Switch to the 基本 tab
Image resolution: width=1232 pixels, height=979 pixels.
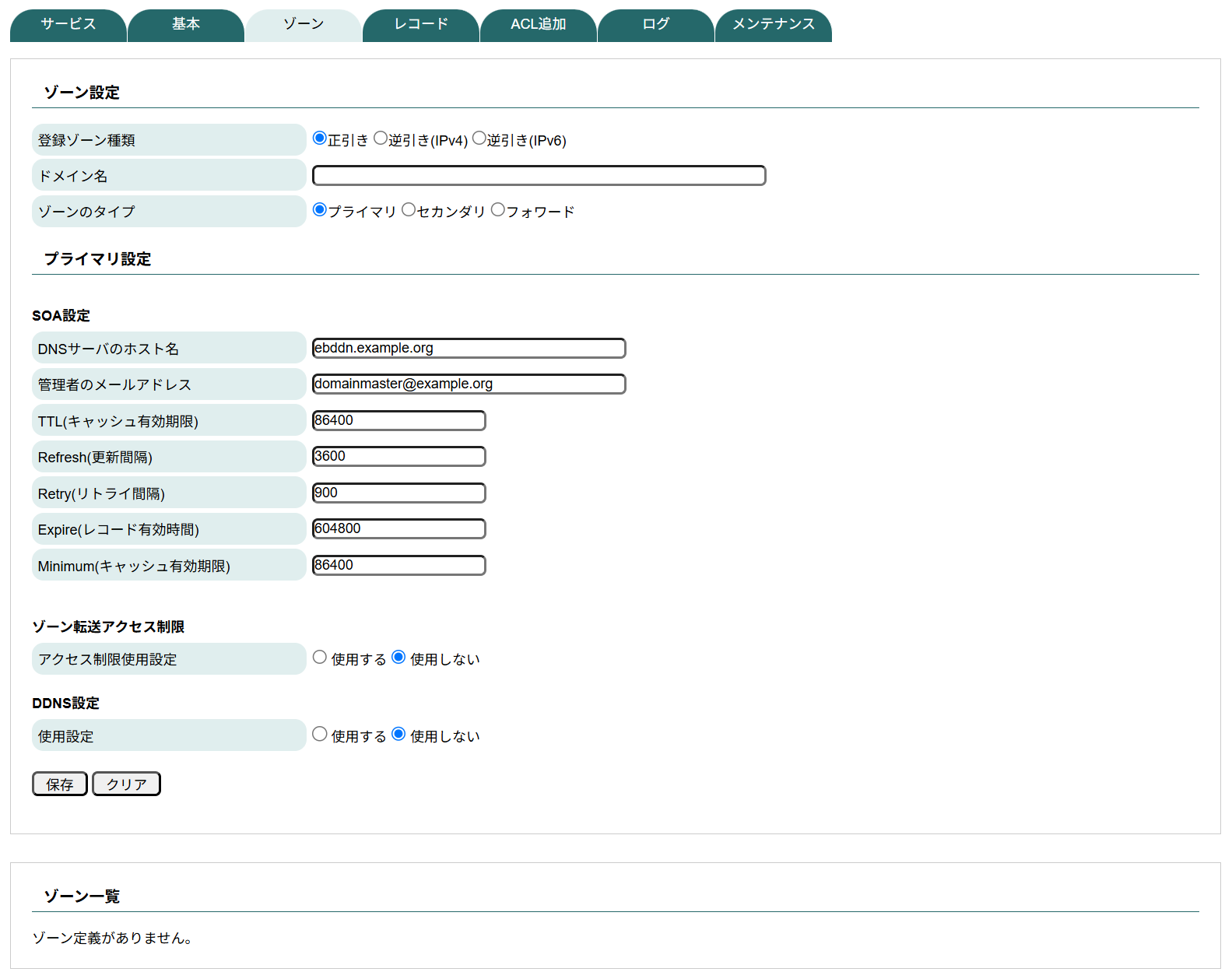coord(186,25)
